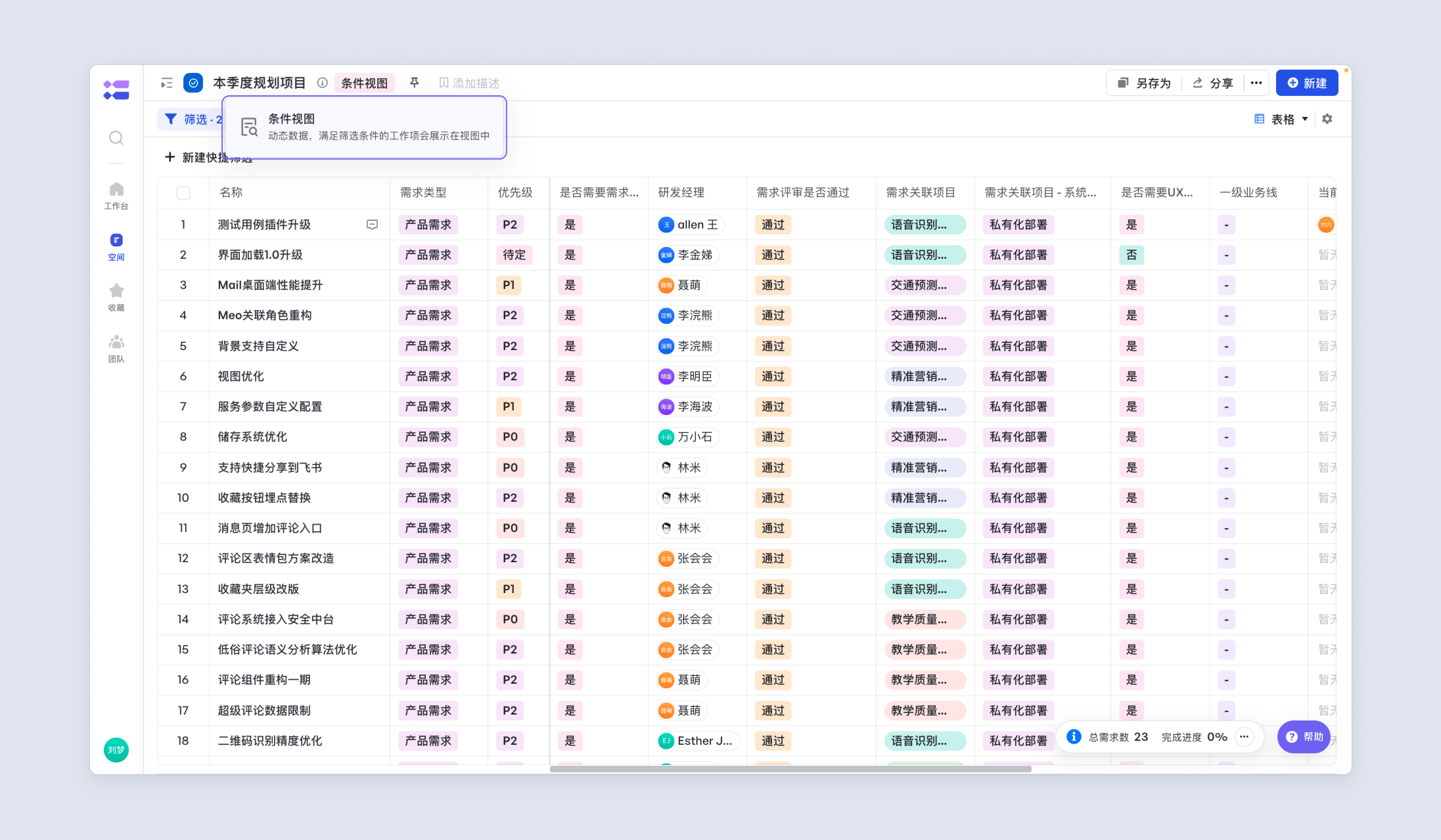Open the 收藏夹层级改版 item
This screenshot has width=1441, height=840.
coord(259,589)
